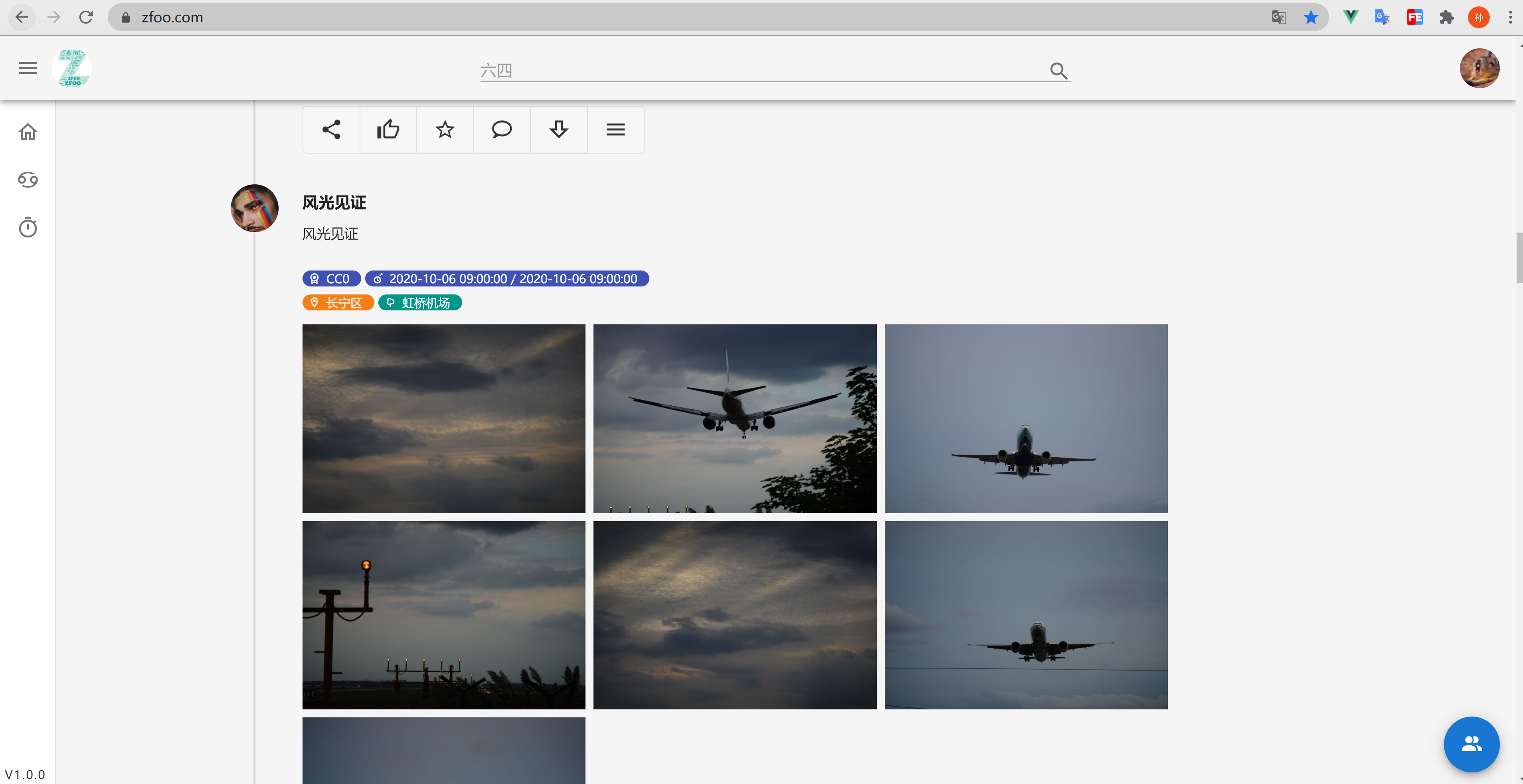Go to home via sidebar house icon
1523x784 pixels.
pos(28,131)
